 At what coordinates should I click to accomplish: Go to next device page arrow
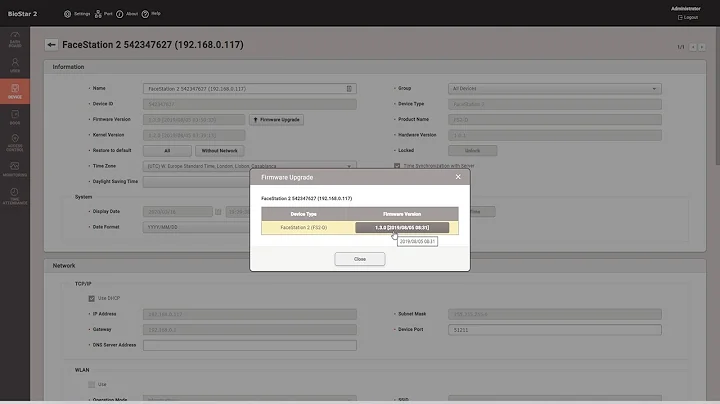click(702, 47)
